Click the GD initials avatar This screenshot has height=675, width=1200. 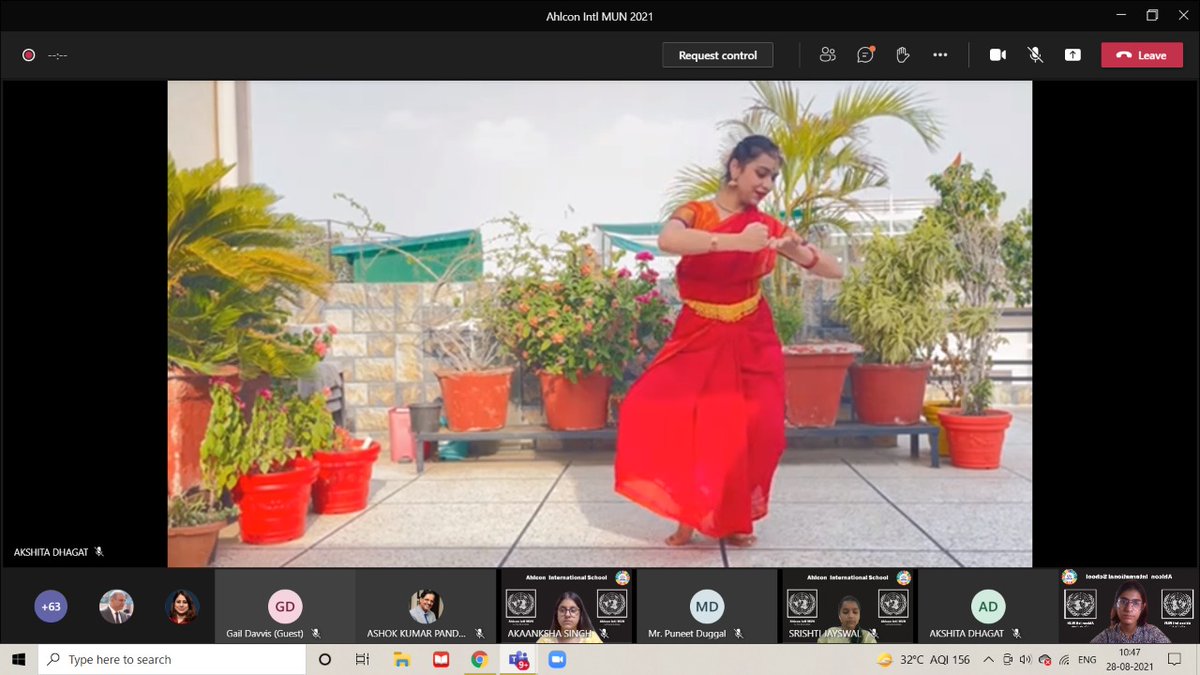[285, 606]
